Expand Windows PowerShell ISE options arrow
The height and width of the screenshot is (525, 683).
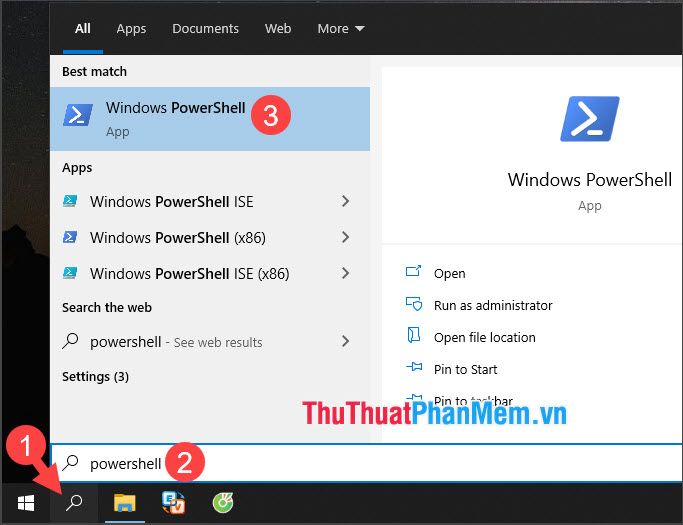345,201
